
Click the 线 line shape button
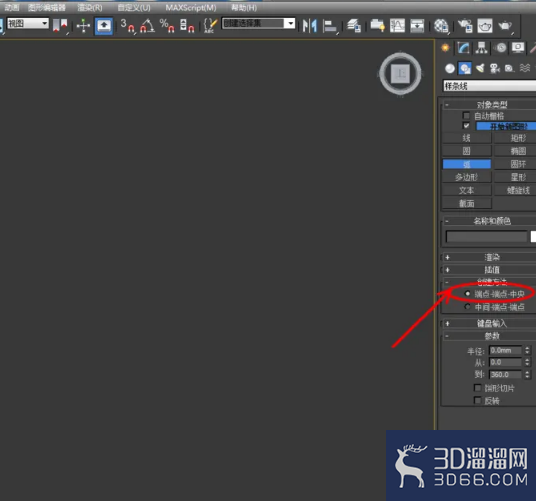pyautogui.click(x=467, y=138)
